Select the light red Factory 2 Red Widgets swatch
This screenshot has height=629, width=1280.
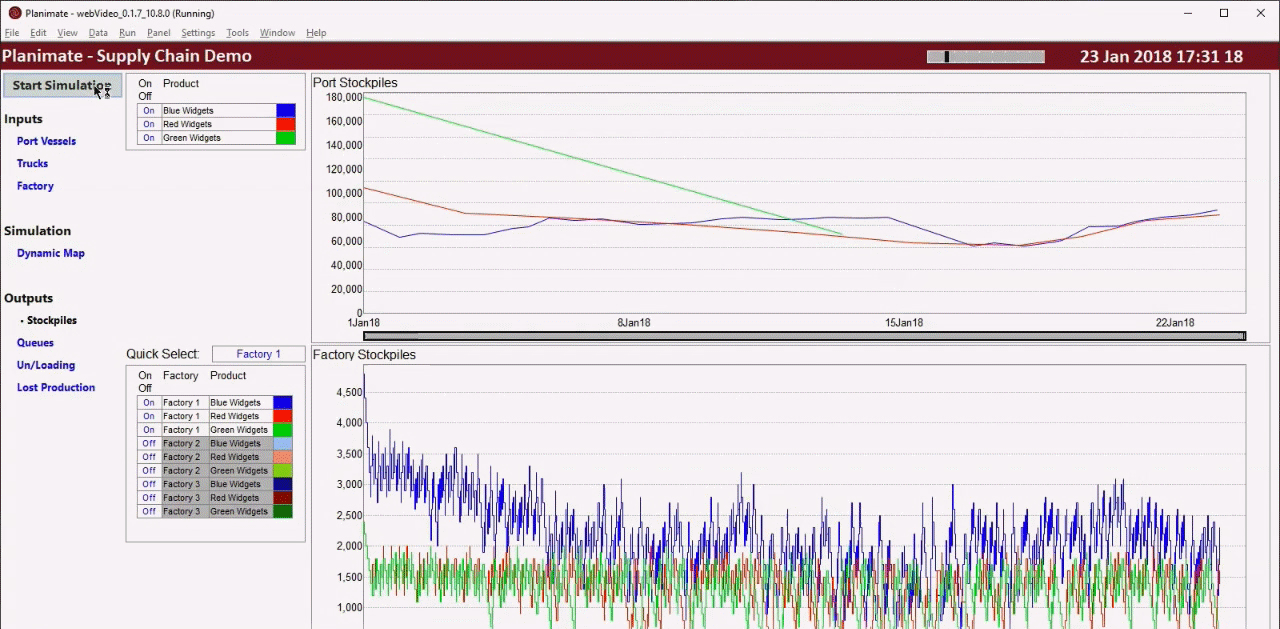[283, 457]
